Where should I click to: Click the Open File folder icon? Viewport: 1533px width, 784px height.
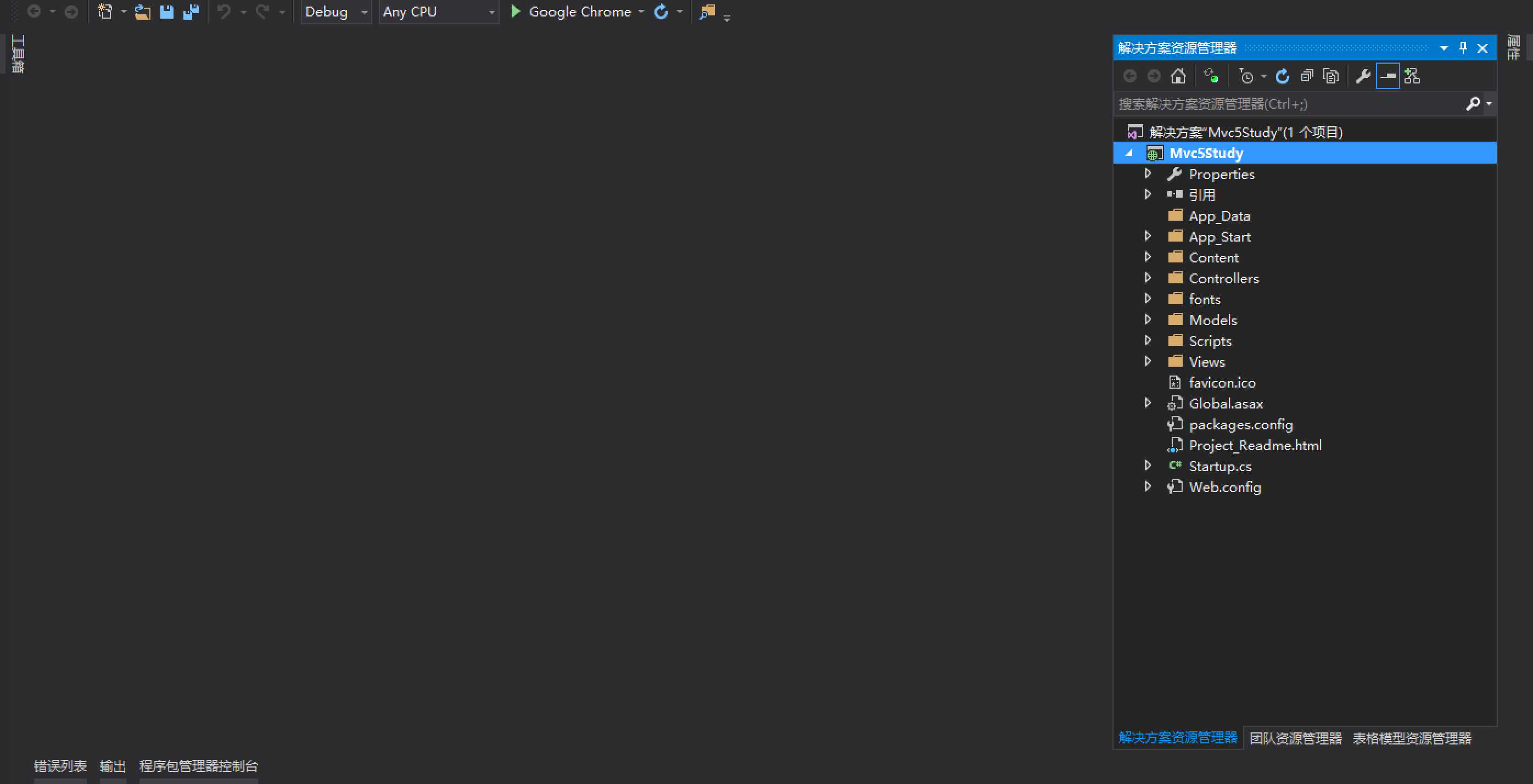tap(142, 12)
